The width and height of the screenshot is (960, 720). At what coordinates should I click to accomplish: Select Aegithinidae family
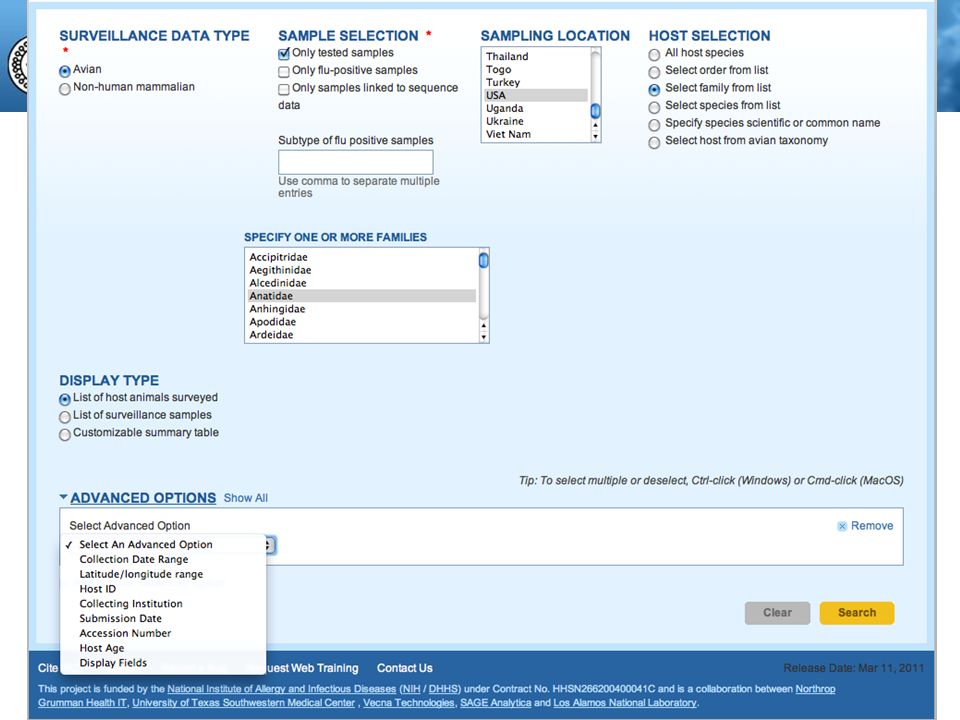click(362, 270)
